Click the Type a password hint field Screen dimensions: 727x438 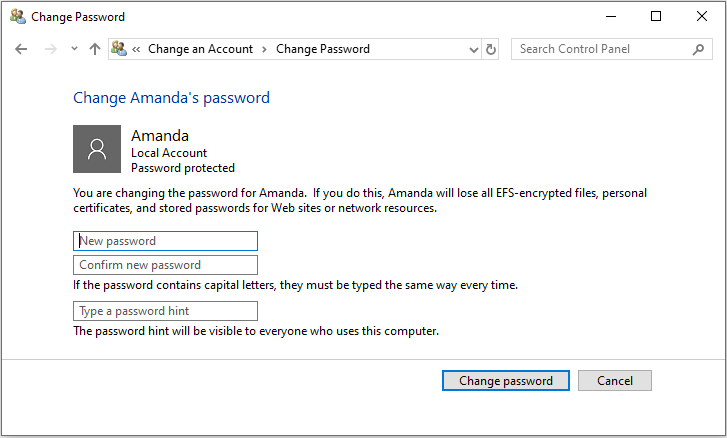166,311
